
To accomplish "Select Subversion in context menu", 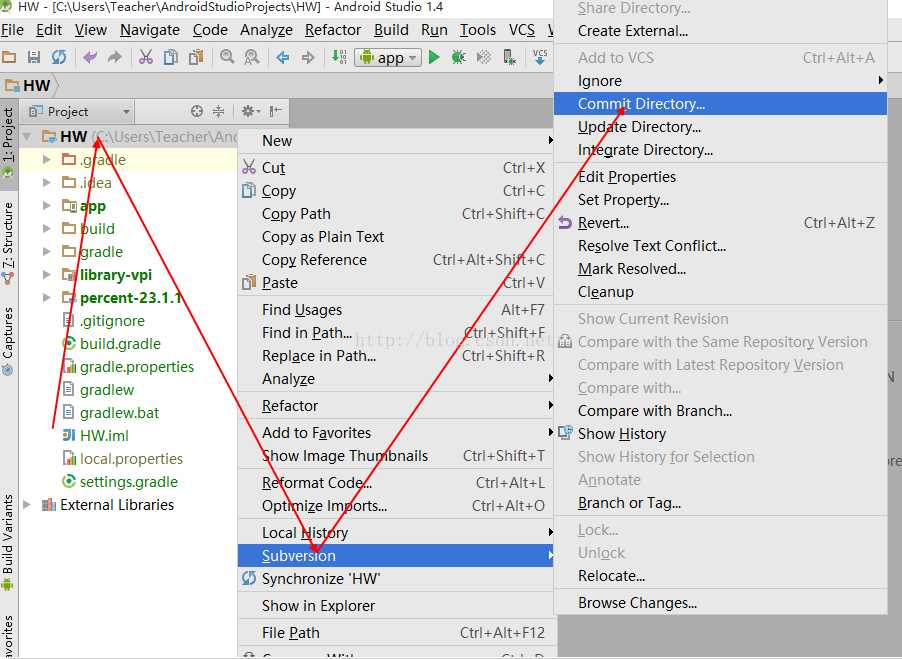I will coord(396,555).
